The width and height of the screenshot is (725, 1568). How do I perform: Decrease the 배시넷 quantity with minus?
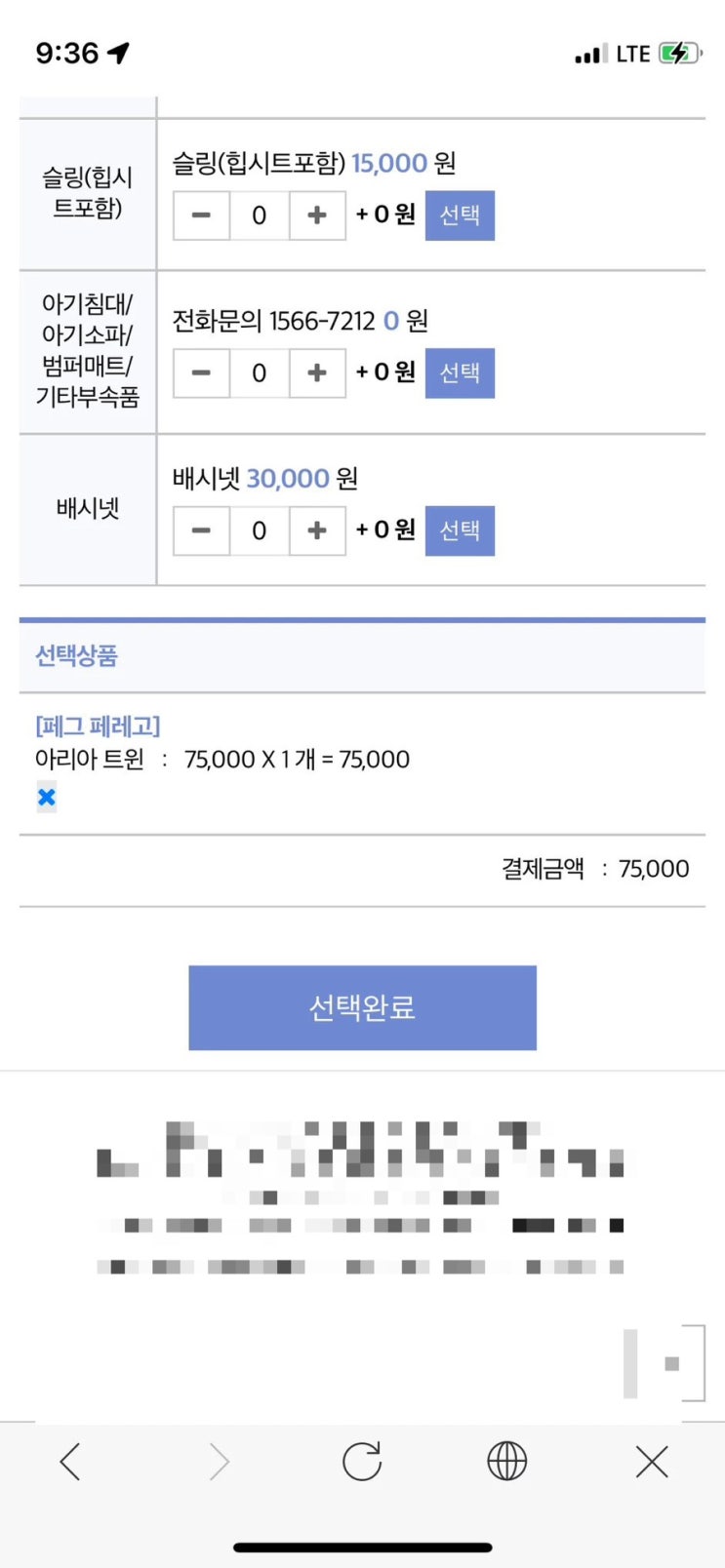pos(201,530)
